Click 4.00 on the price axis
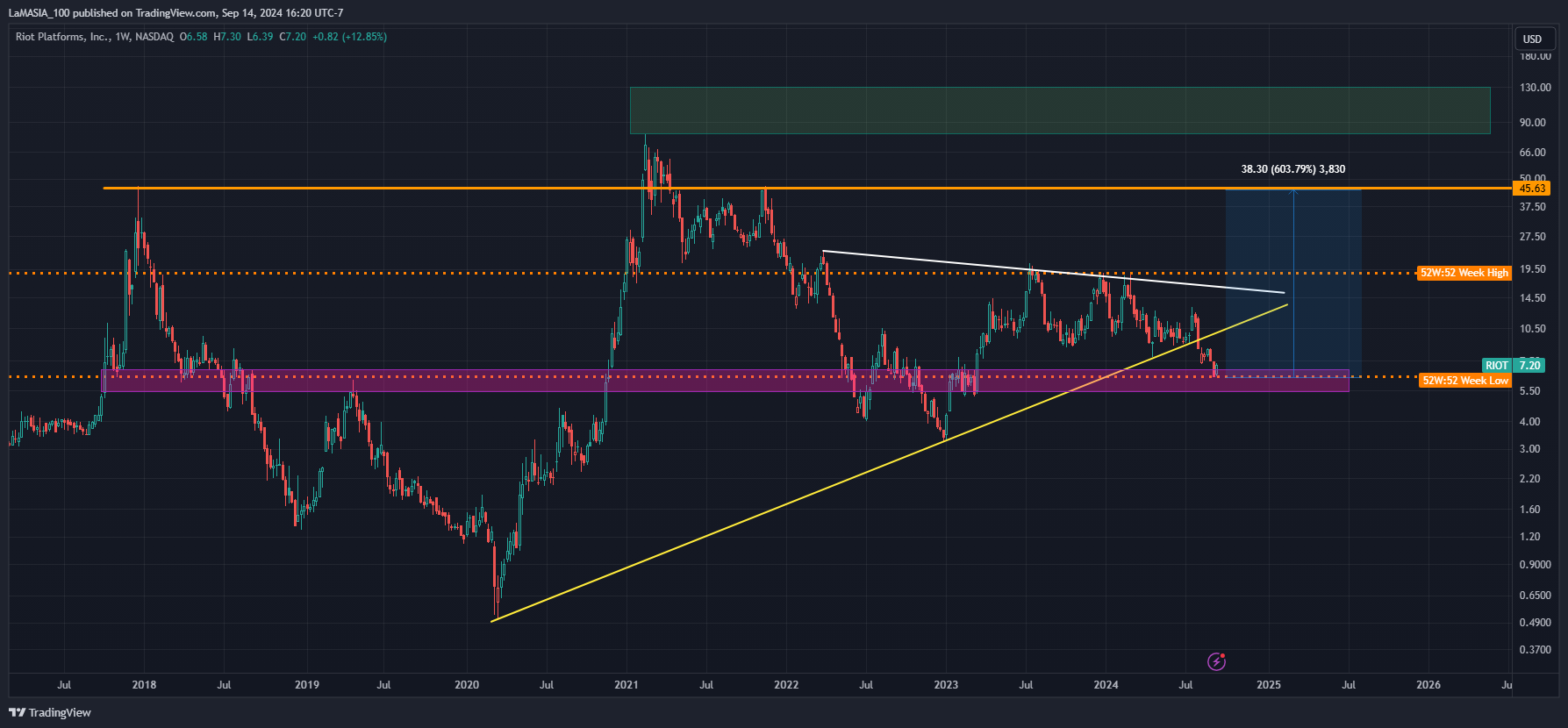Screen dimensions: 1568x728 tap(1530, 422)
